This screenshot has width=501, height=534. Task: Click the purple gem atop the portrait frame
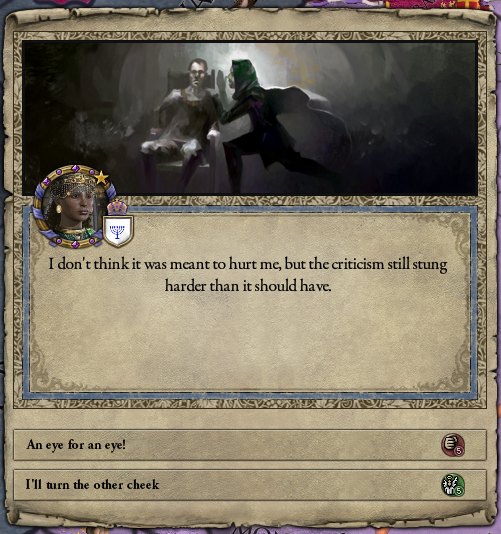76,169
